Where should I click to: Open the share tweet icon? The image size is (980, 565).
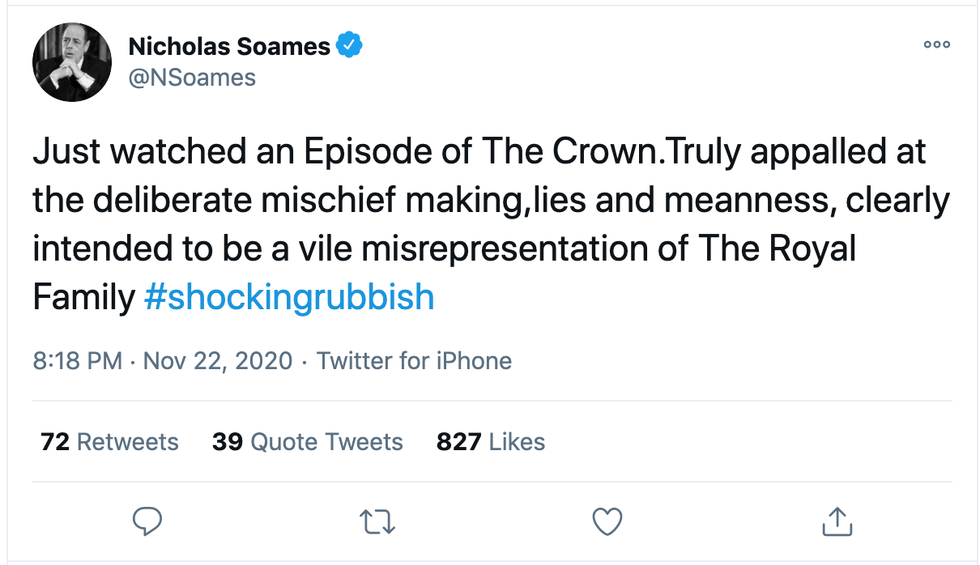(x=836, y=521)
